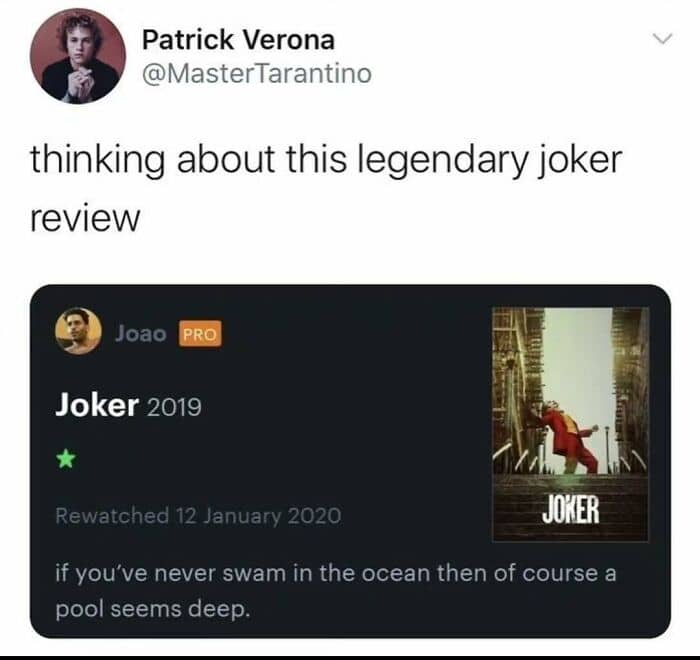The height and width of the screenshot is (660, 700).
Task: Click the JOKER title on the poster
Action: (x=571, y=510)
